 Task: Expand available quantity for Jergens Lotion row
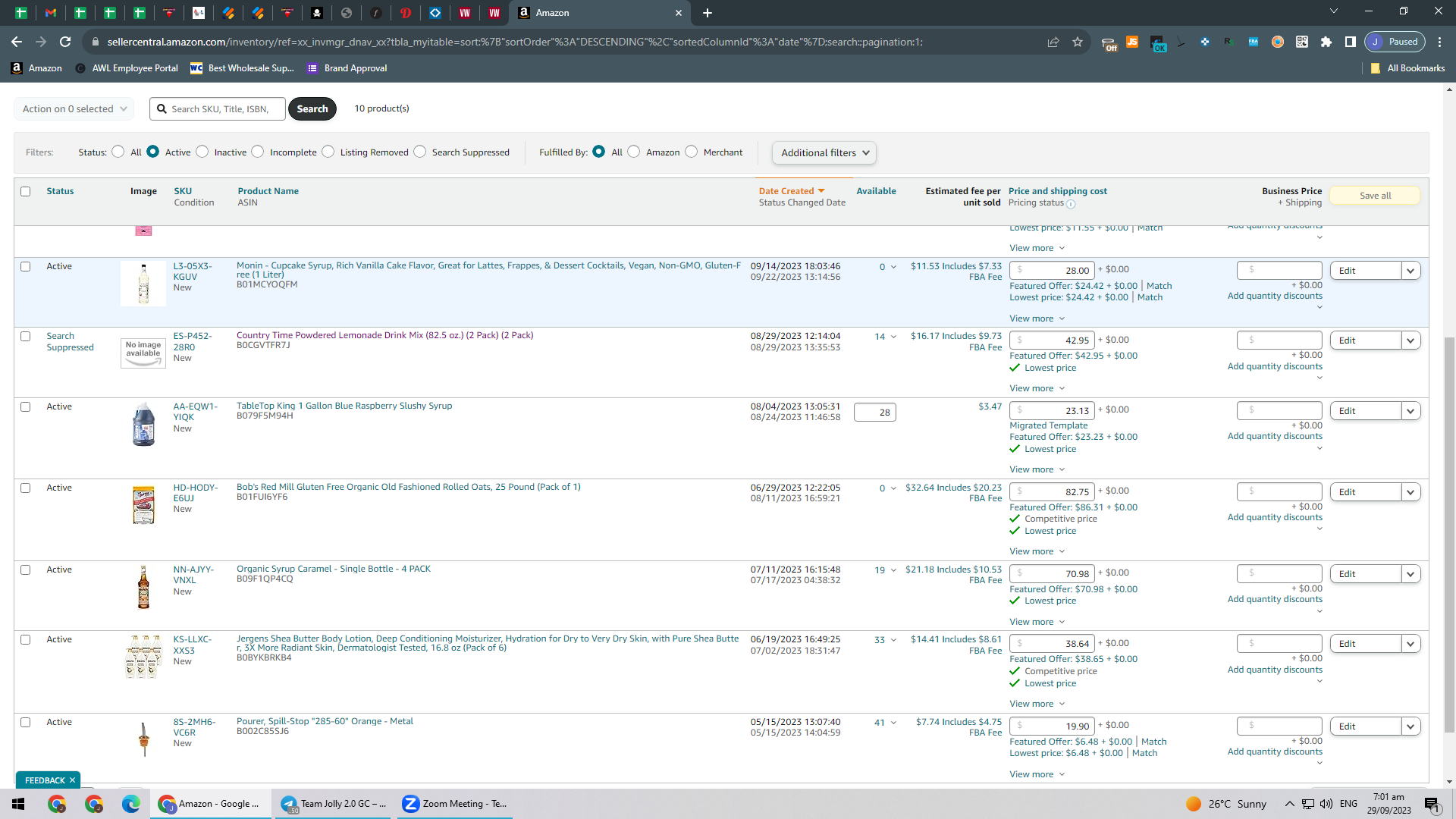[x=893, y=640]
